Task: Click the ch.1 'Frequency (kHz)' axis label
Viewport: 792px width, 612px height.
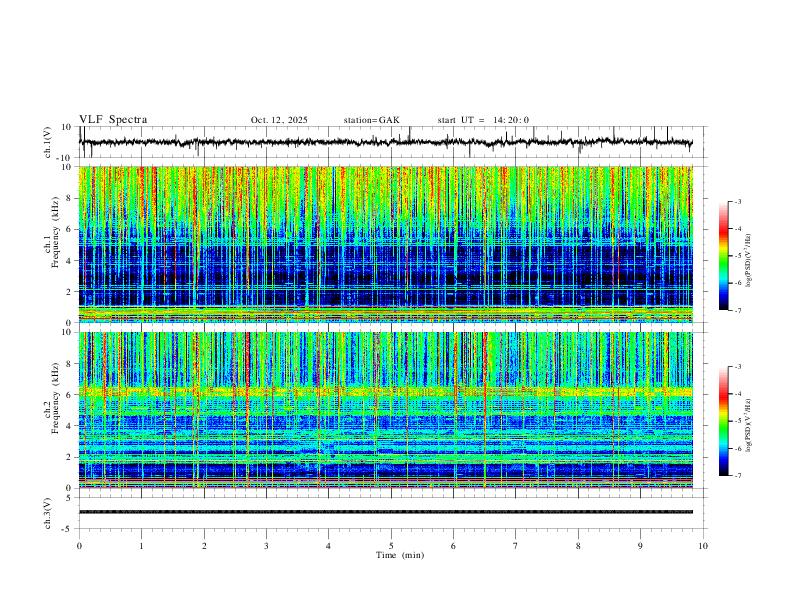Action: (55, 233)
